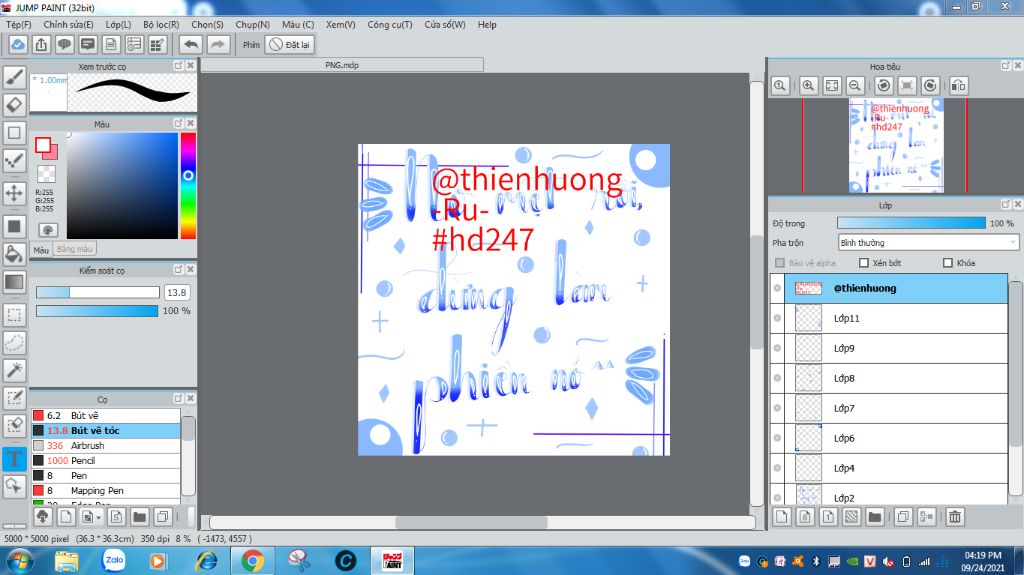Hide the Lớp6 layer
Image resolution: width=1024 pixels, height=575 pixels.
pos(777,438)
